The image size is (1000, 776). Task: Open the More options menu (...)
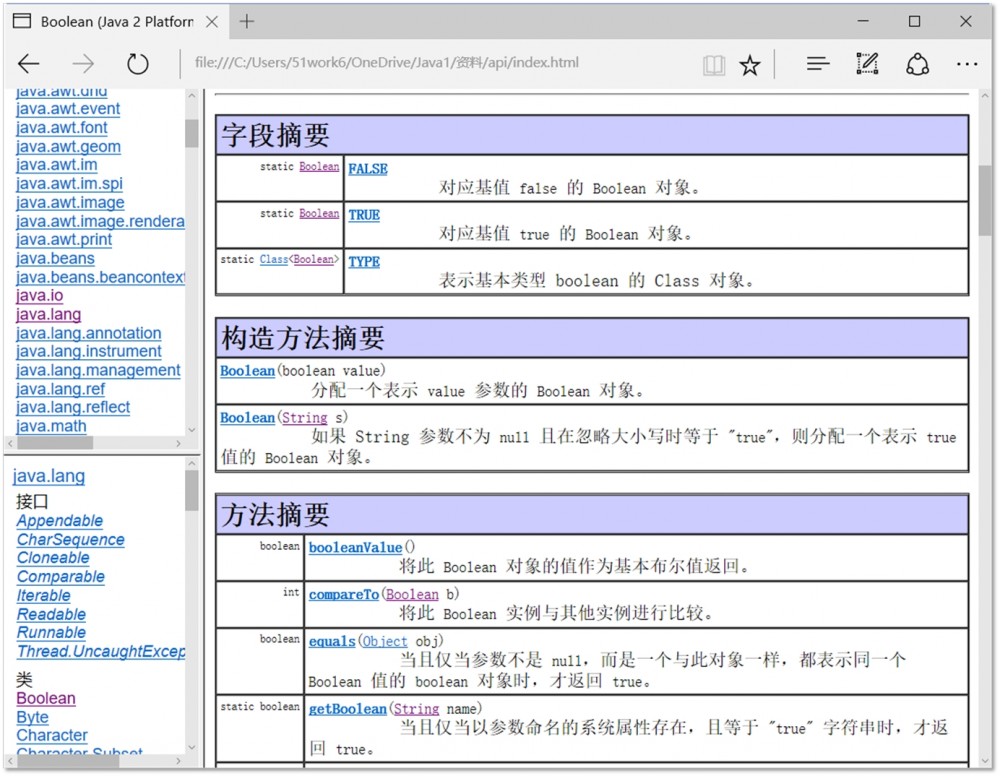point(967,62)
